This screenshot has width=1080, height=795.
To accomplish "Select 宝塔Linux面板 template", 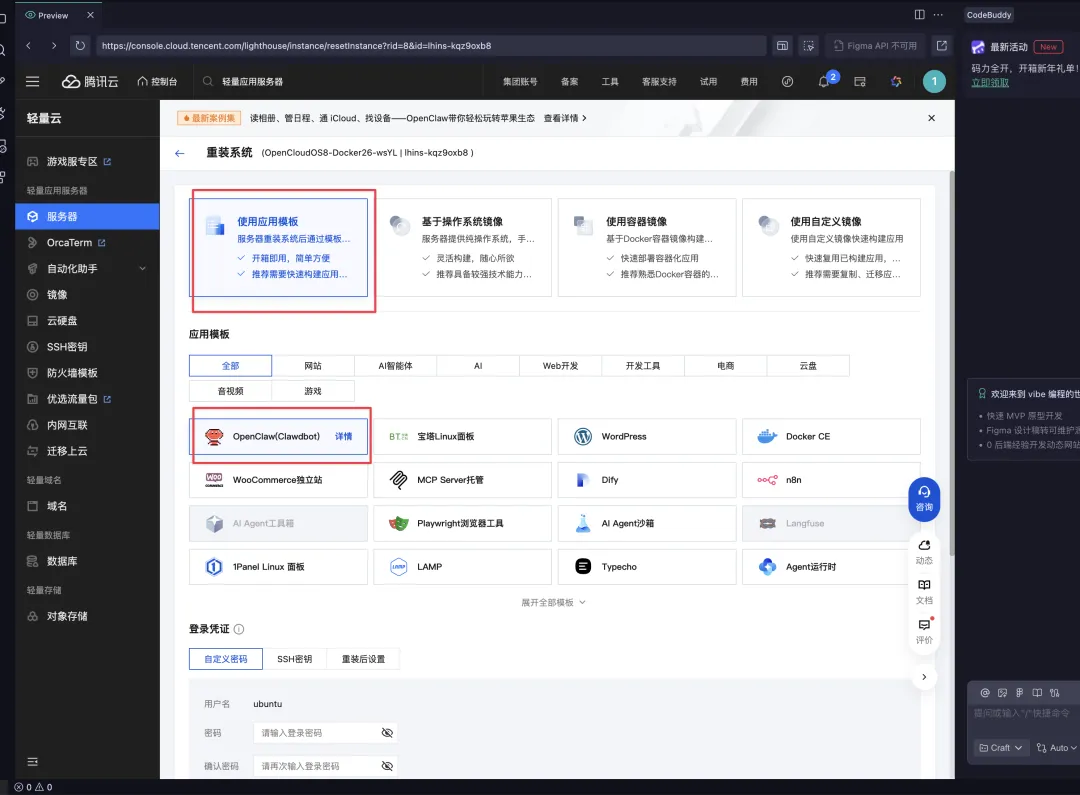I will coord(462,436).
